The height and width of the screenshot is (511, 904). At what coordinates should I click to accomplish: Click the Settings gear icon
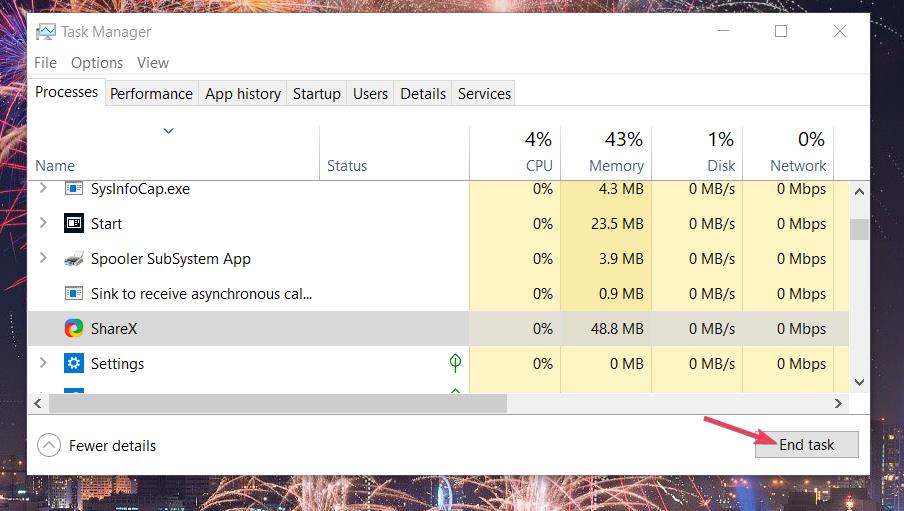point(74,363)
